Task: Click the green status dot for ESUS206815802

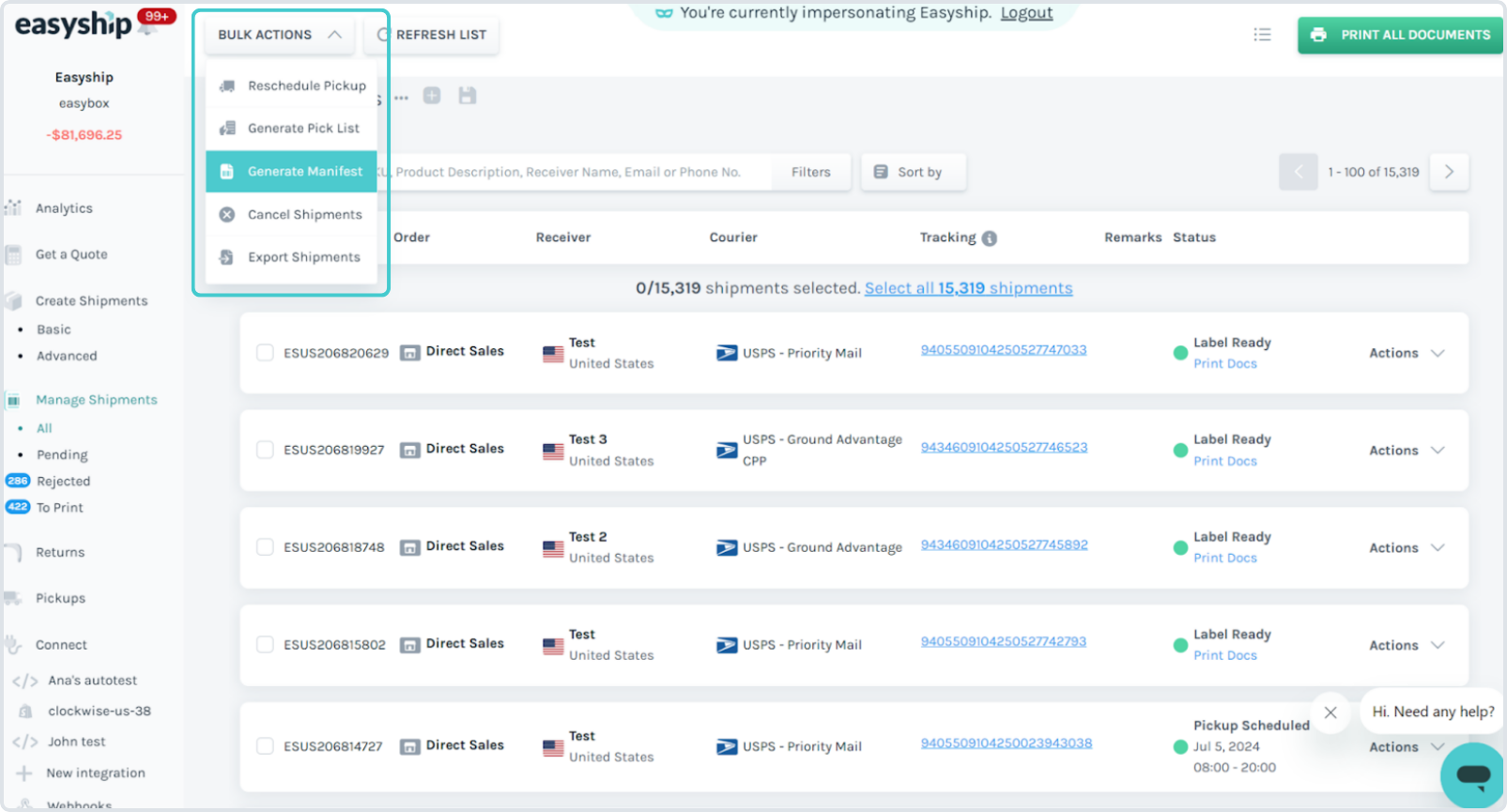Action: 1180,646
